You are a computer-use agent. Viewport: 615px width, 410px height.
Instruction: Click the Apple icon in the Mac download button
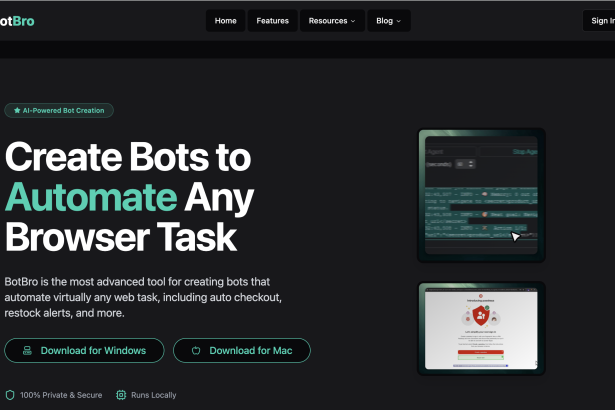click(x=196, y=350)
